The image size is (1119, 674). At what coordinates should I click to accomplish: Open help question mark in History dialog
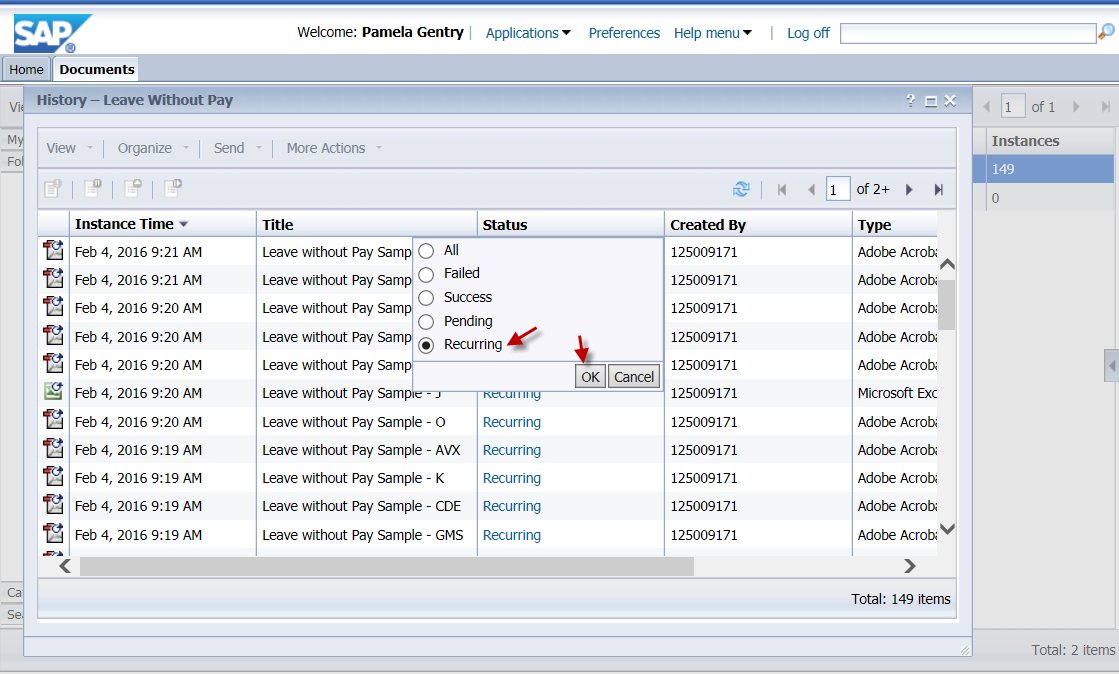coord(911,100)
